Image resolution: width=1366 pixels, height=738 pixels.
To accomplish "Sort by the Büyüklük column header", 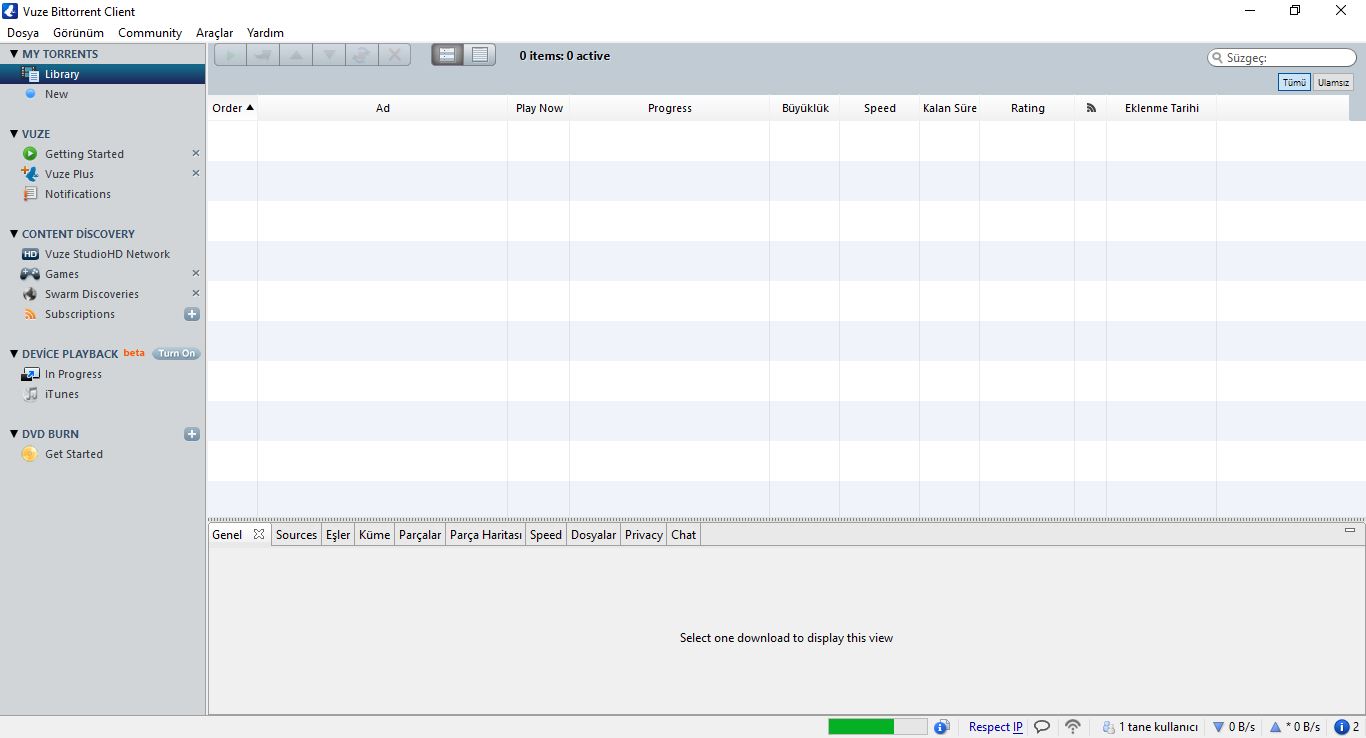I will pos(805,108).
